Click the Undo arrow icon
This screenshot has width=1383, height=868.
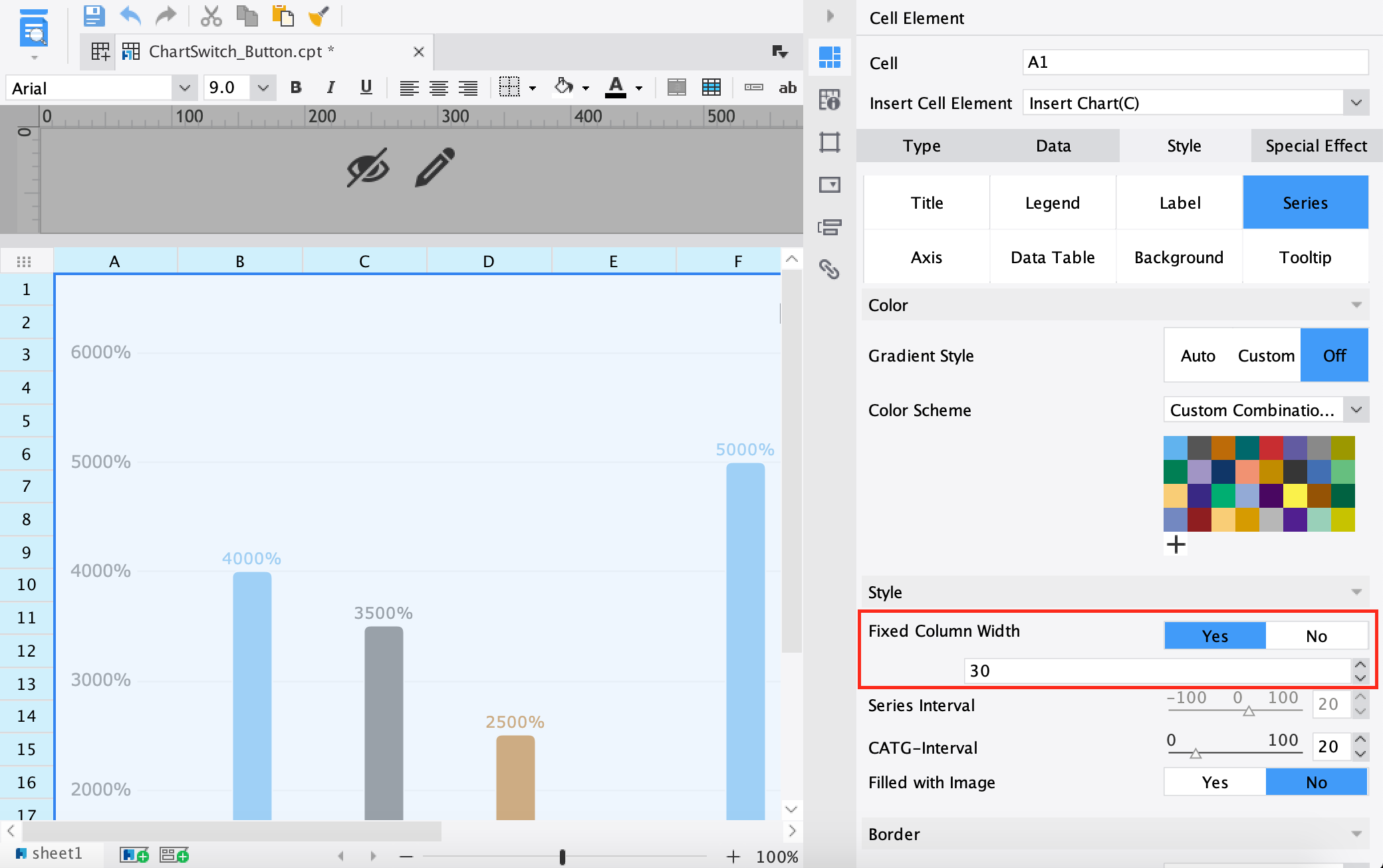(x=130, y=15)
